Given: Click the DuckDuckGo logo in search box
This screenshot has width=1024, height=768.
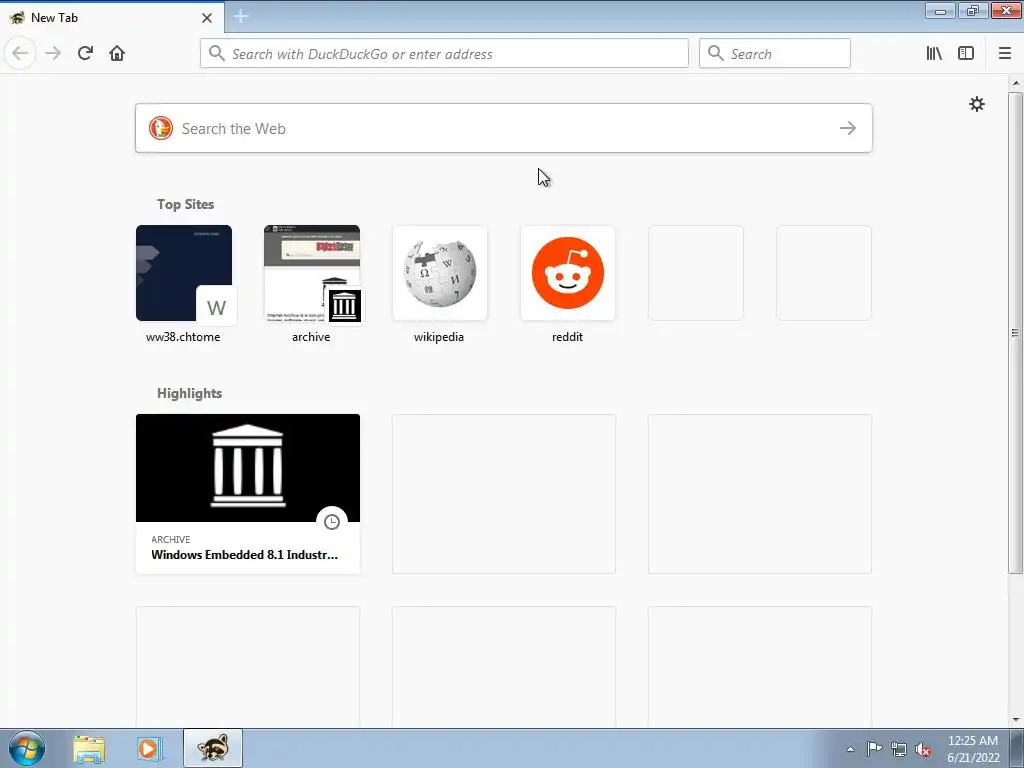Looking at the screenshot, I should coord(161,128).
